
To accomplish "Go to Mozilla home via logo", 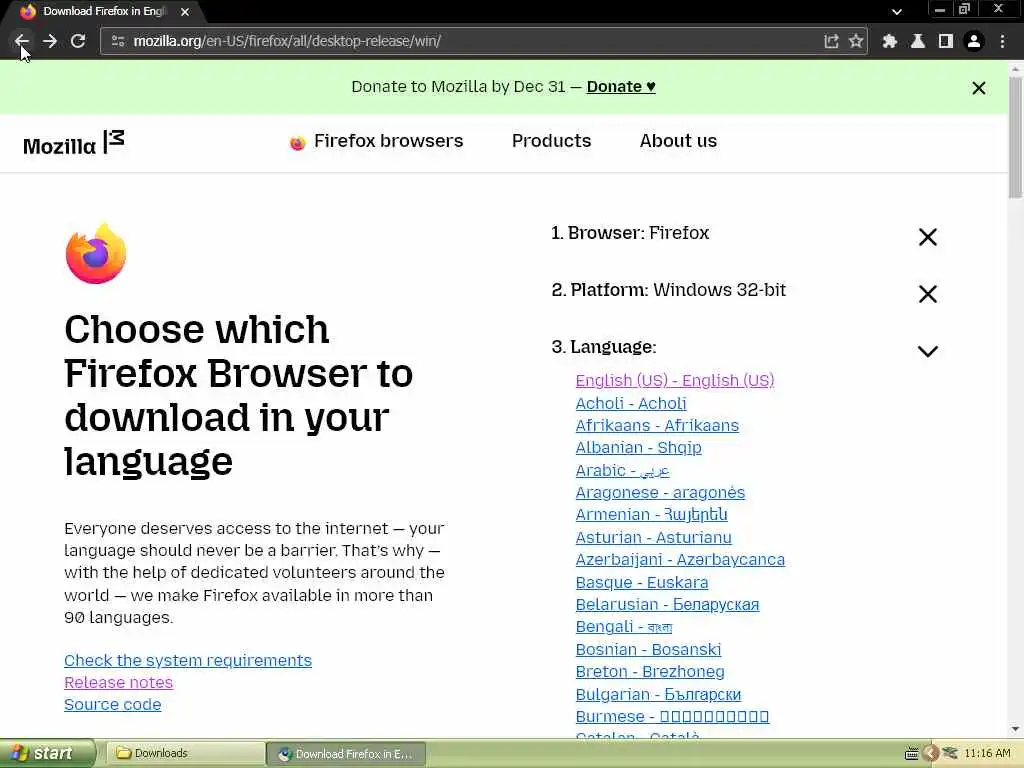I will pyautogui.click(x=73, y=142).
